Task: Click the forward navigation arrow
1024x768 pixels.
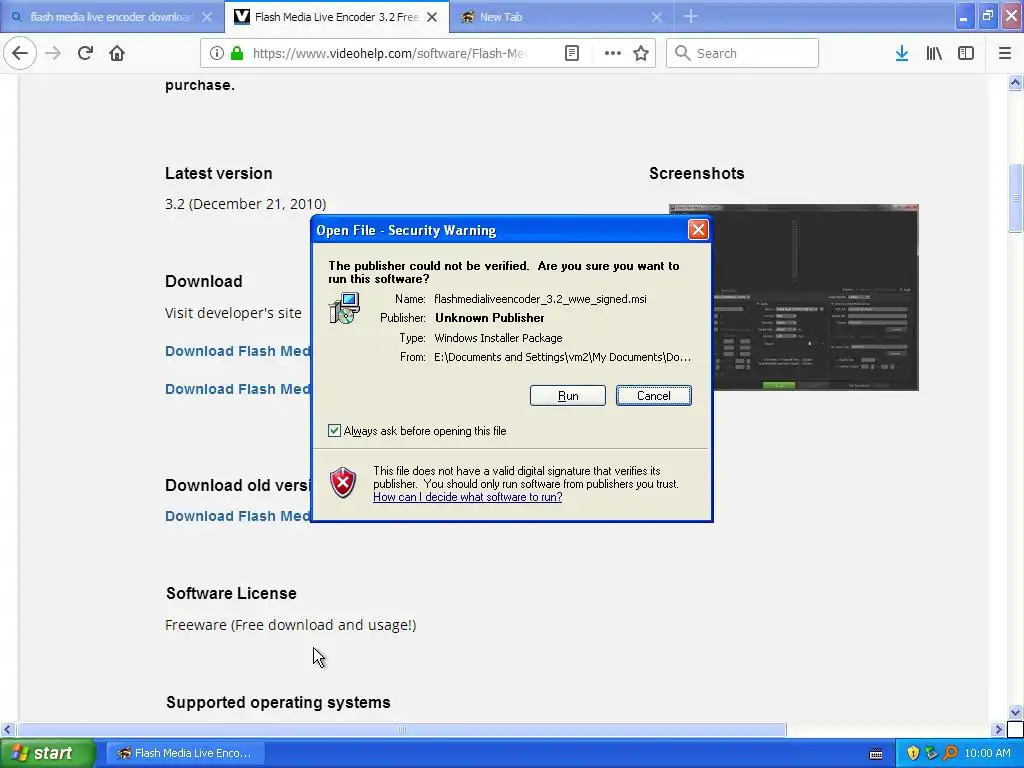Action: (x=53, y=53)
